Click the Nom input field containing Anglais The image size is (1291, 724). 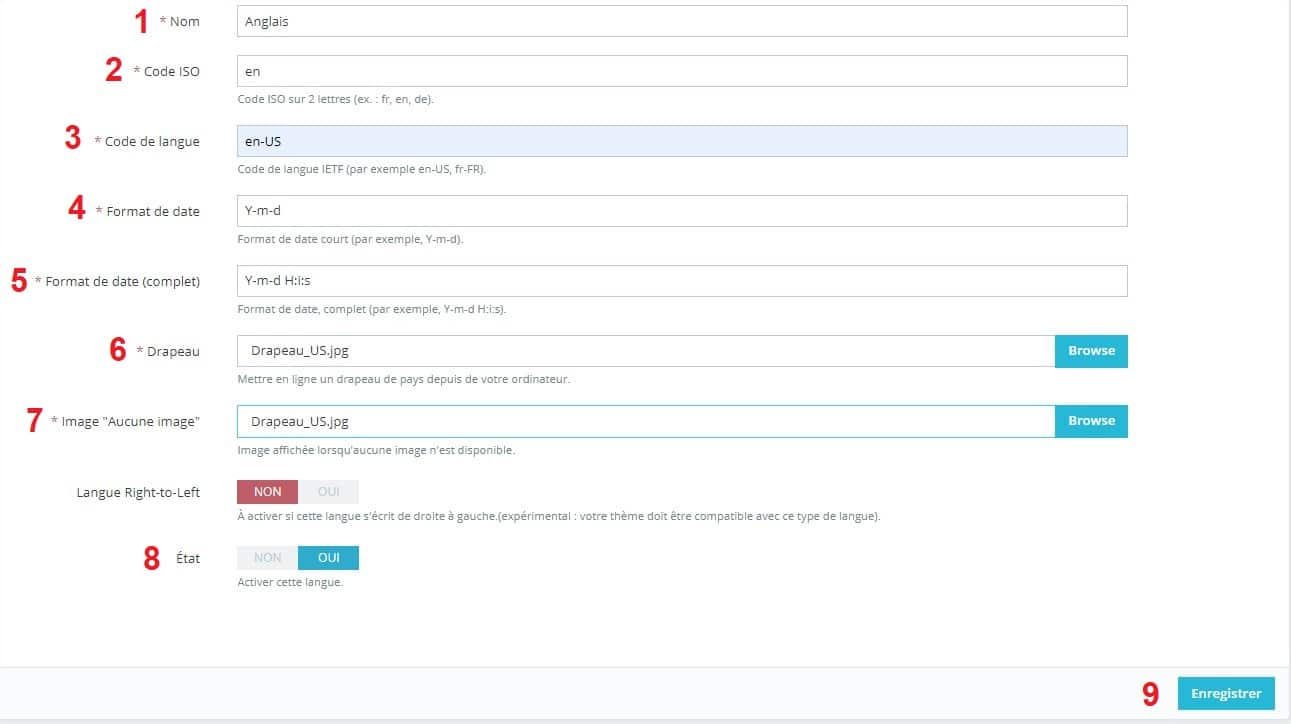pos(681,21)
